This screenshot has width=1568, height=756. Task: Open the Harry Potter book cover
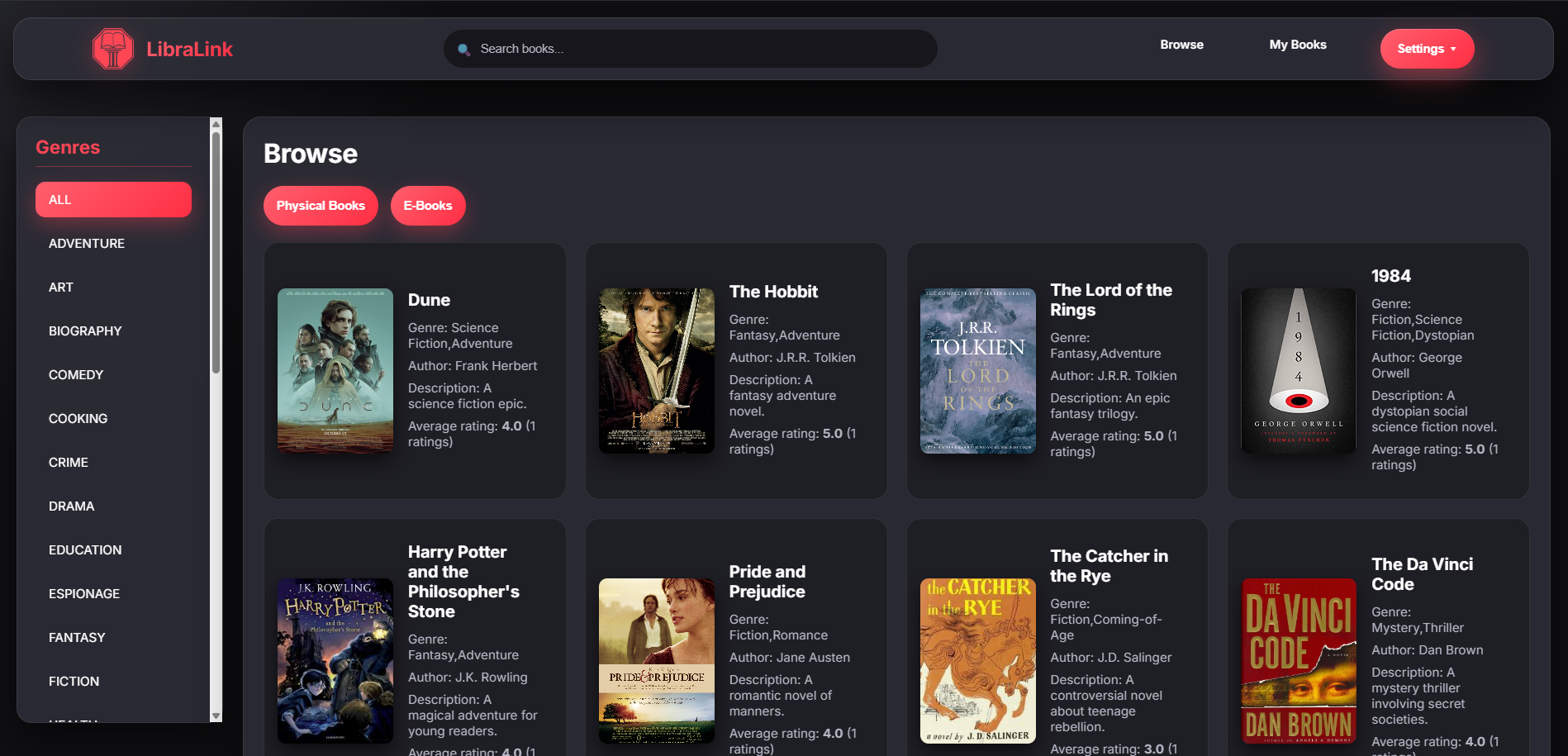(x=335, y=661)
